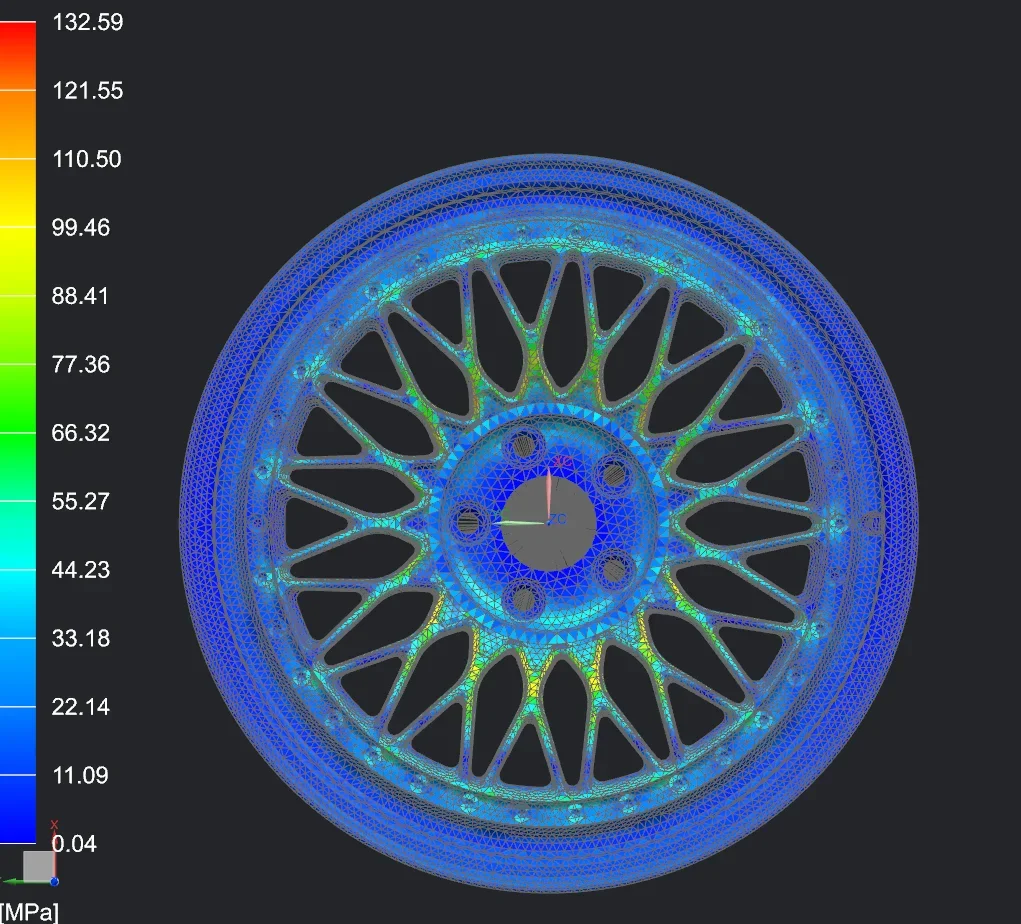Select the legend value 66.32

81,432
